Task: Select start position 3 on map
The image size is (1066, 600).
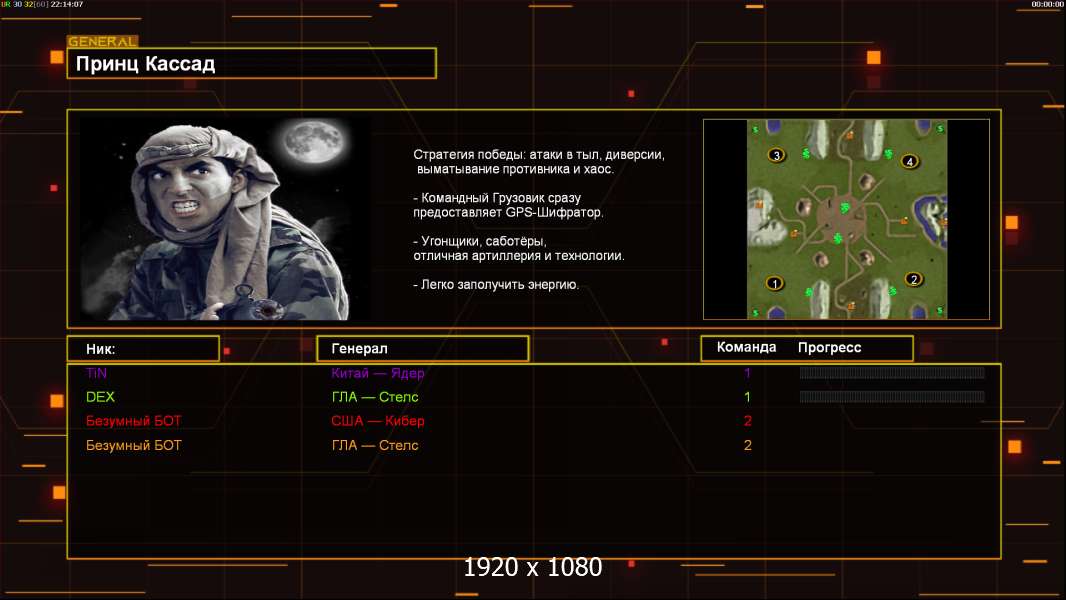Action: click(x=776, y=156)
